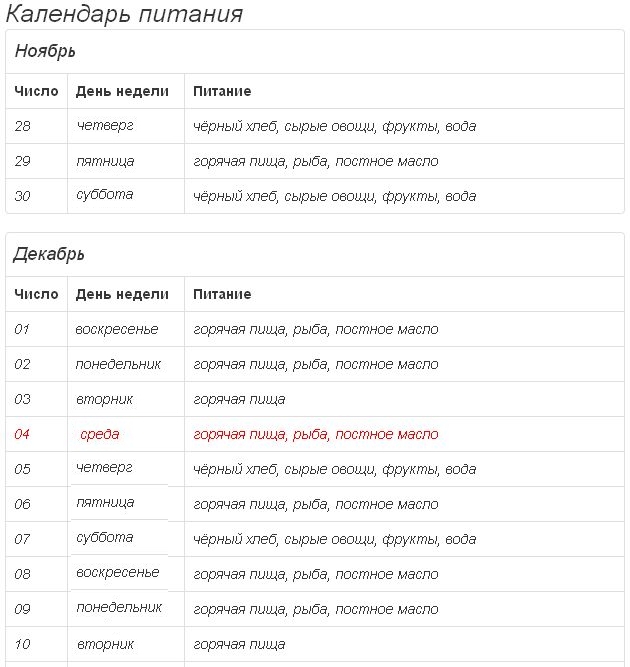Click 'горячая пища' in the 03 December row
The height and width of the screenshot is (667, 630).
click(x=239, y=399)
